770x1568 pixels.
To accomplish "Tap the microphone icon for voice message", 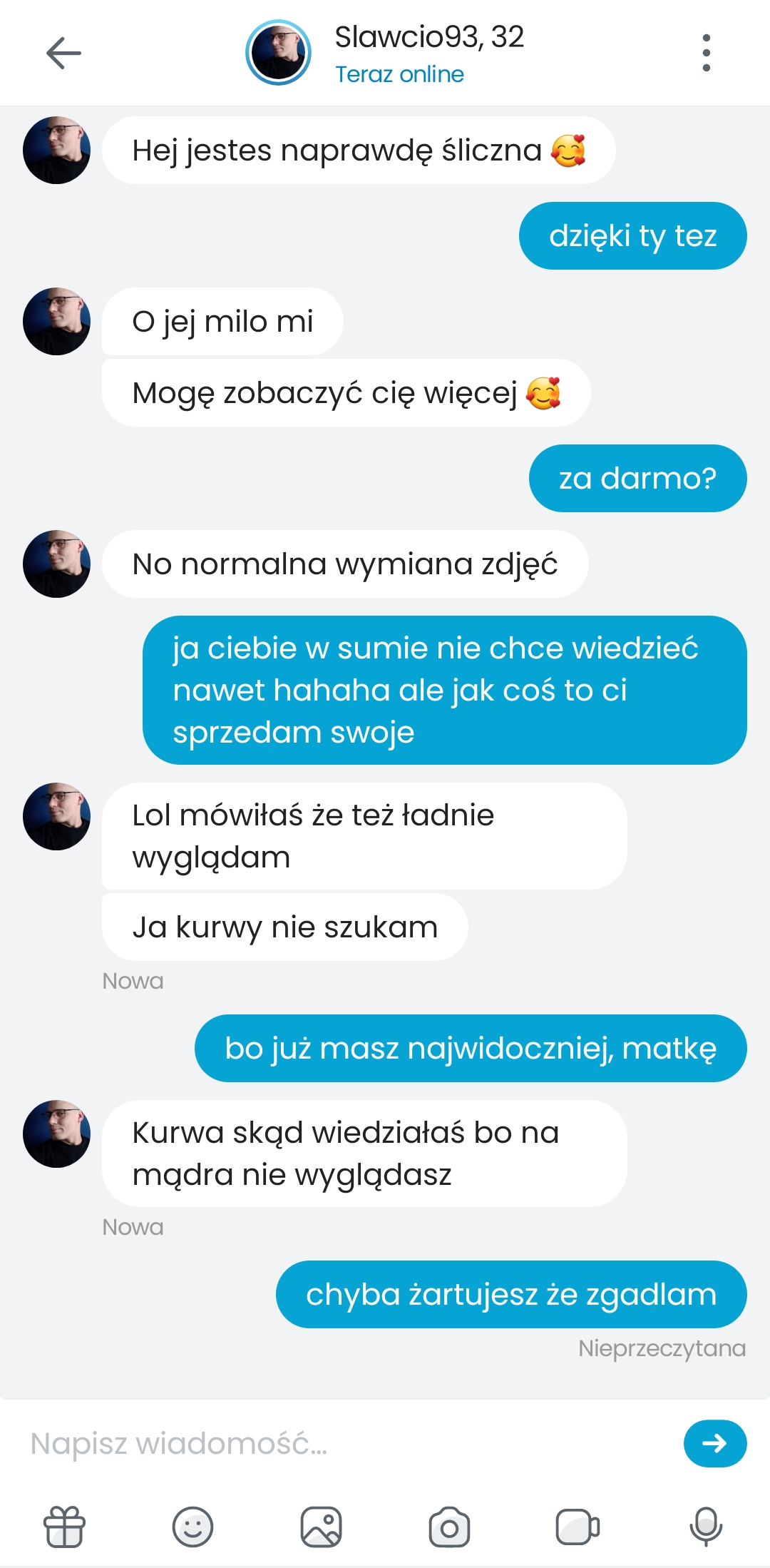I will click(x=706, y=1527).
